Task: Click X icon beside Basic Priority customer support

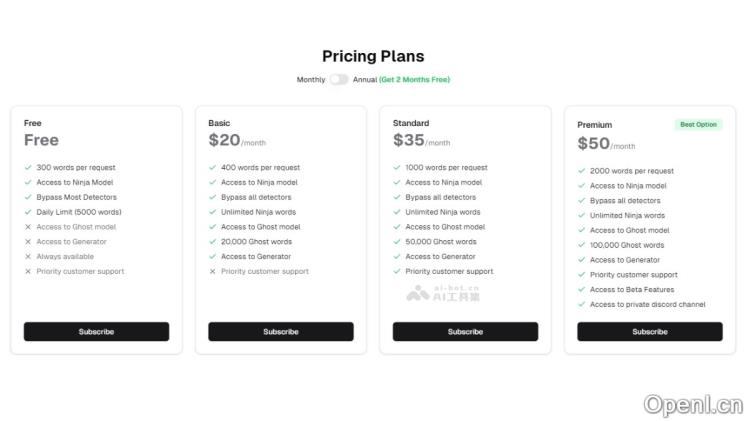Action: click(212, 271)
